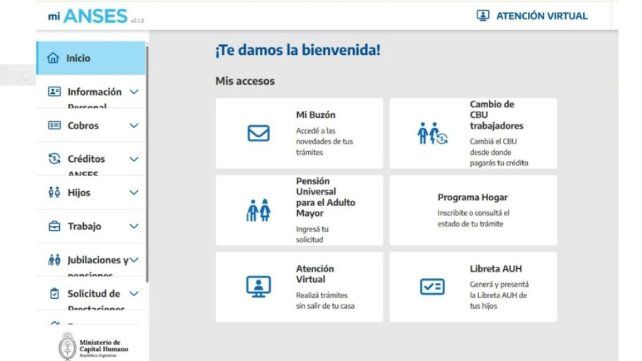The width and height of the screenshot is (642, 361).
Task: Click the 'Mis accesos' heading
Action: click(245, 81)
